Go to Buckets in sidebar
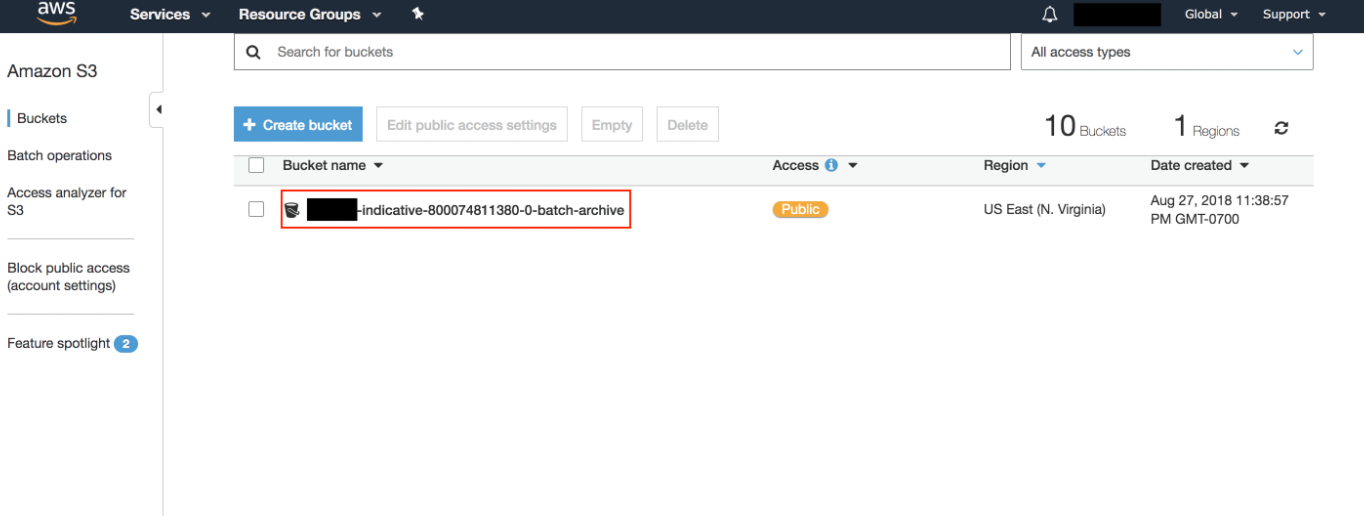Viewport: 1364px width, 516px height. tap(42, 118)
